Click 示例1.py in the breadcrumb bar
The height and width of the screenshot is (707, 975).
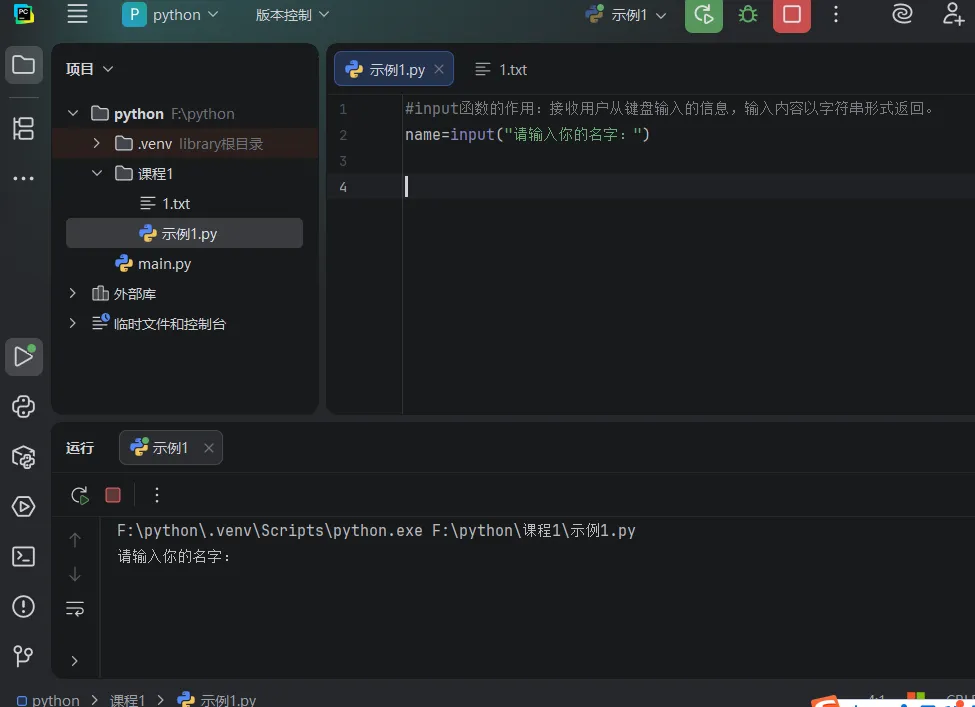click(217, 700)
